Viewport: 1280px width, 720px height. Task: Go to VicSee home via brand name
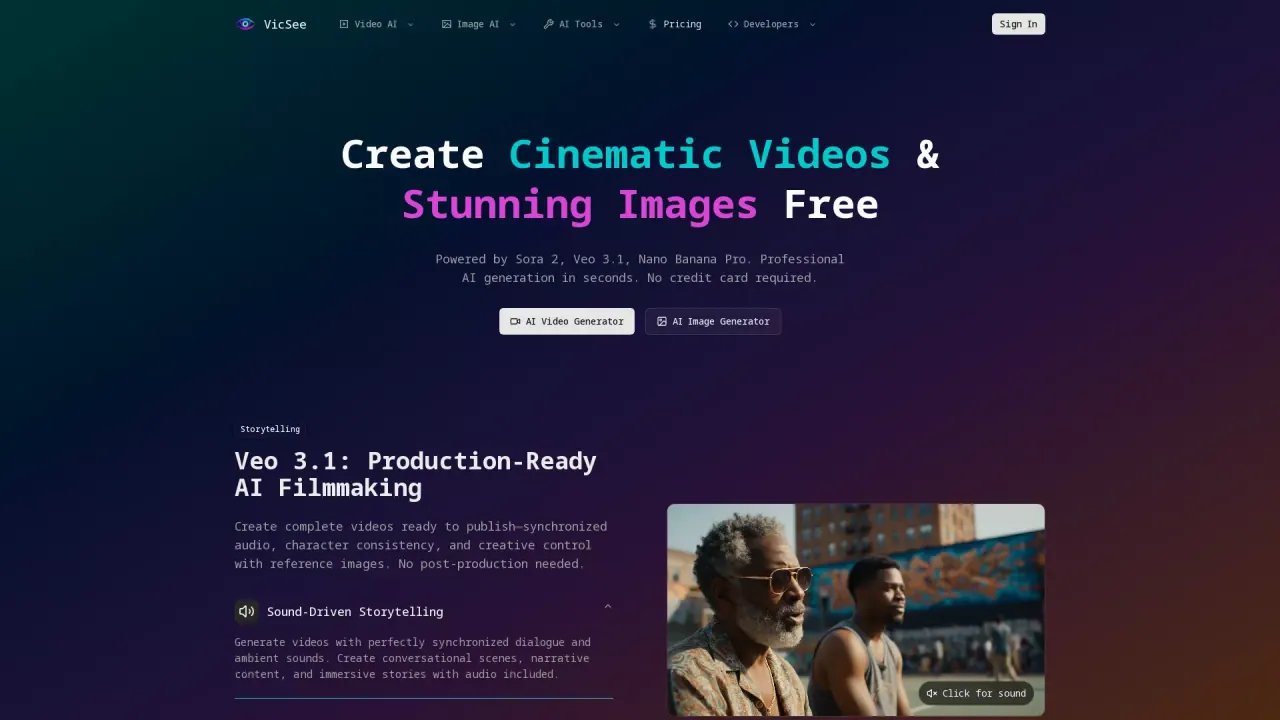(x=285, y=24)
